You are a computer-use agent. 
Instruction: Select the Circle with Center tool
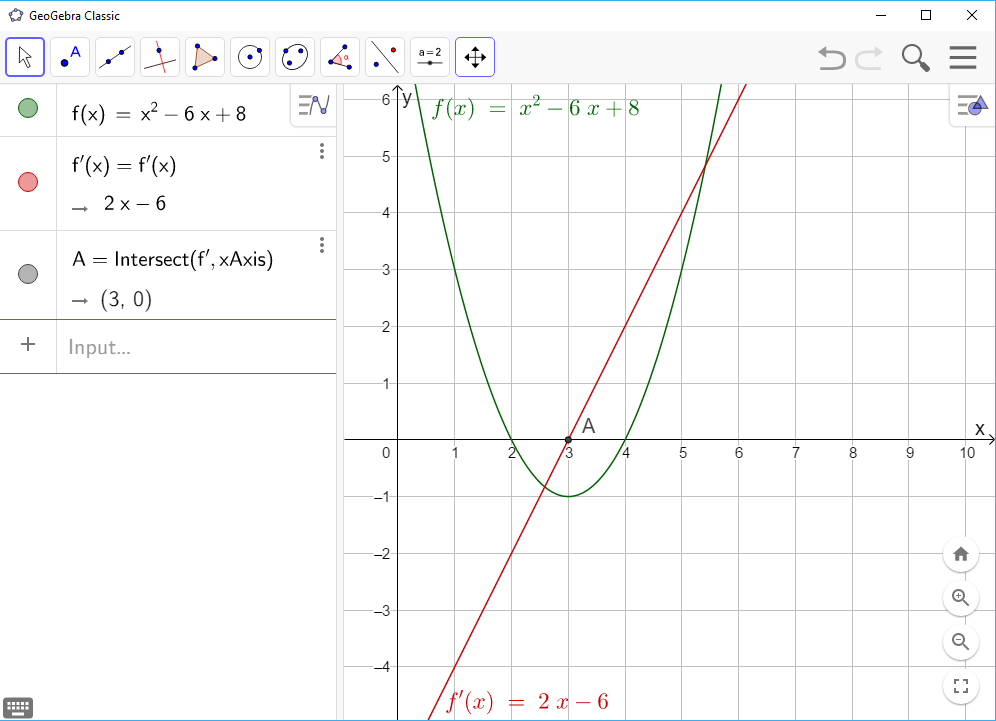[250, 57]
